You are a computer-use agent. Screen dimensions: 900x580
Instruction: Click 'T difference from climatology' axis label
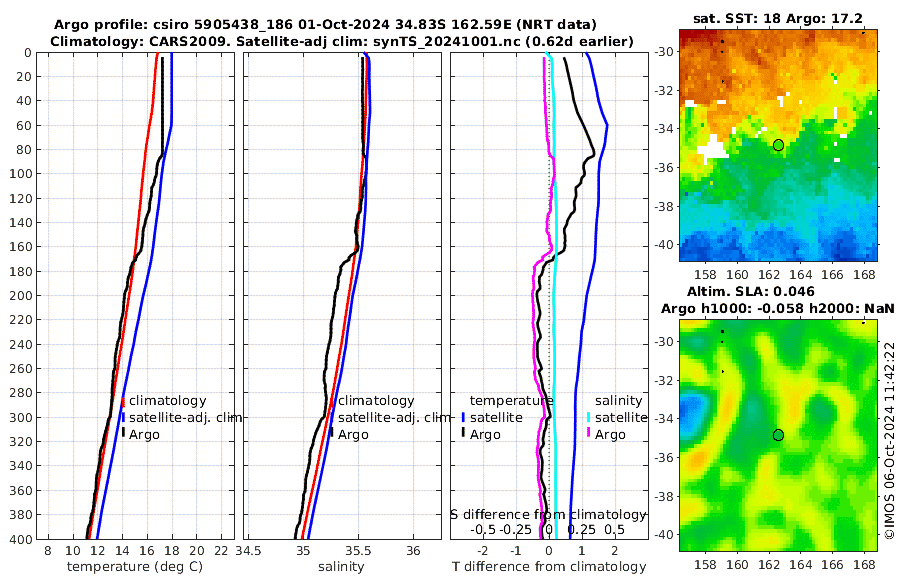click(549, 567)
